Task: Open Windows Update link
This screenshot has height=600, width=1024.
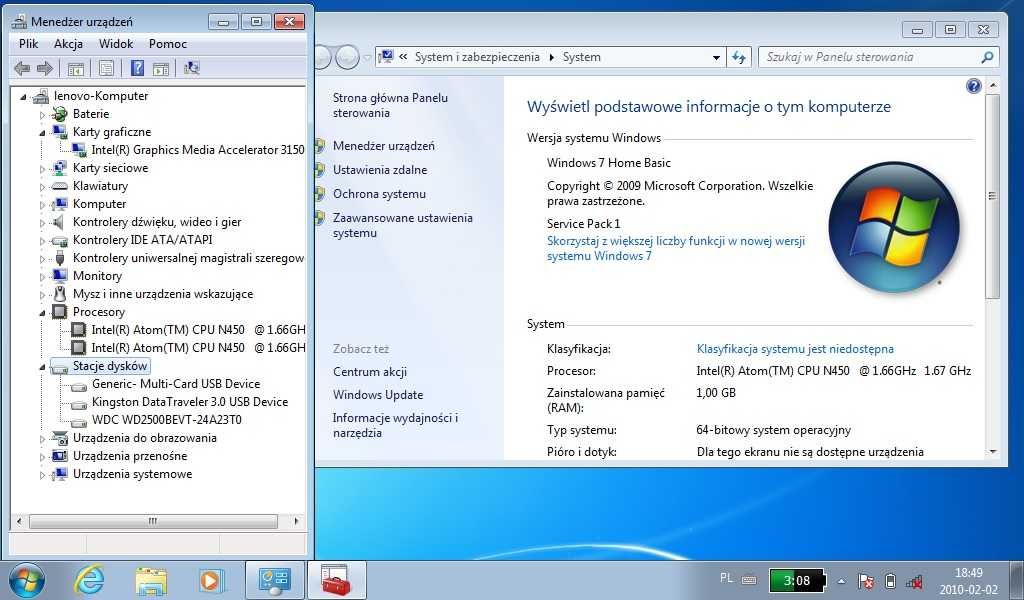Action: coord(378,395)
